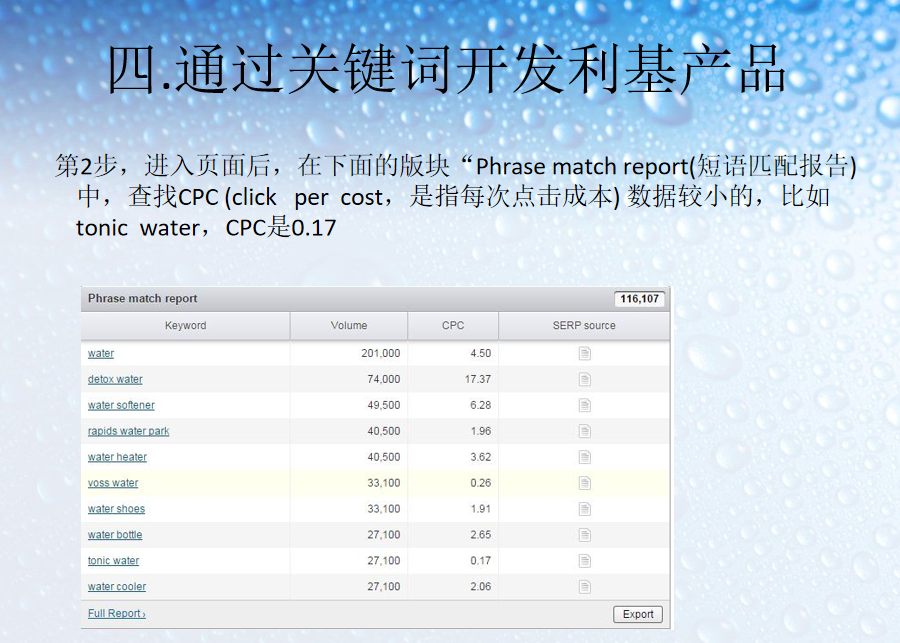Open SERP source icon for detox water

coord(584,380)
